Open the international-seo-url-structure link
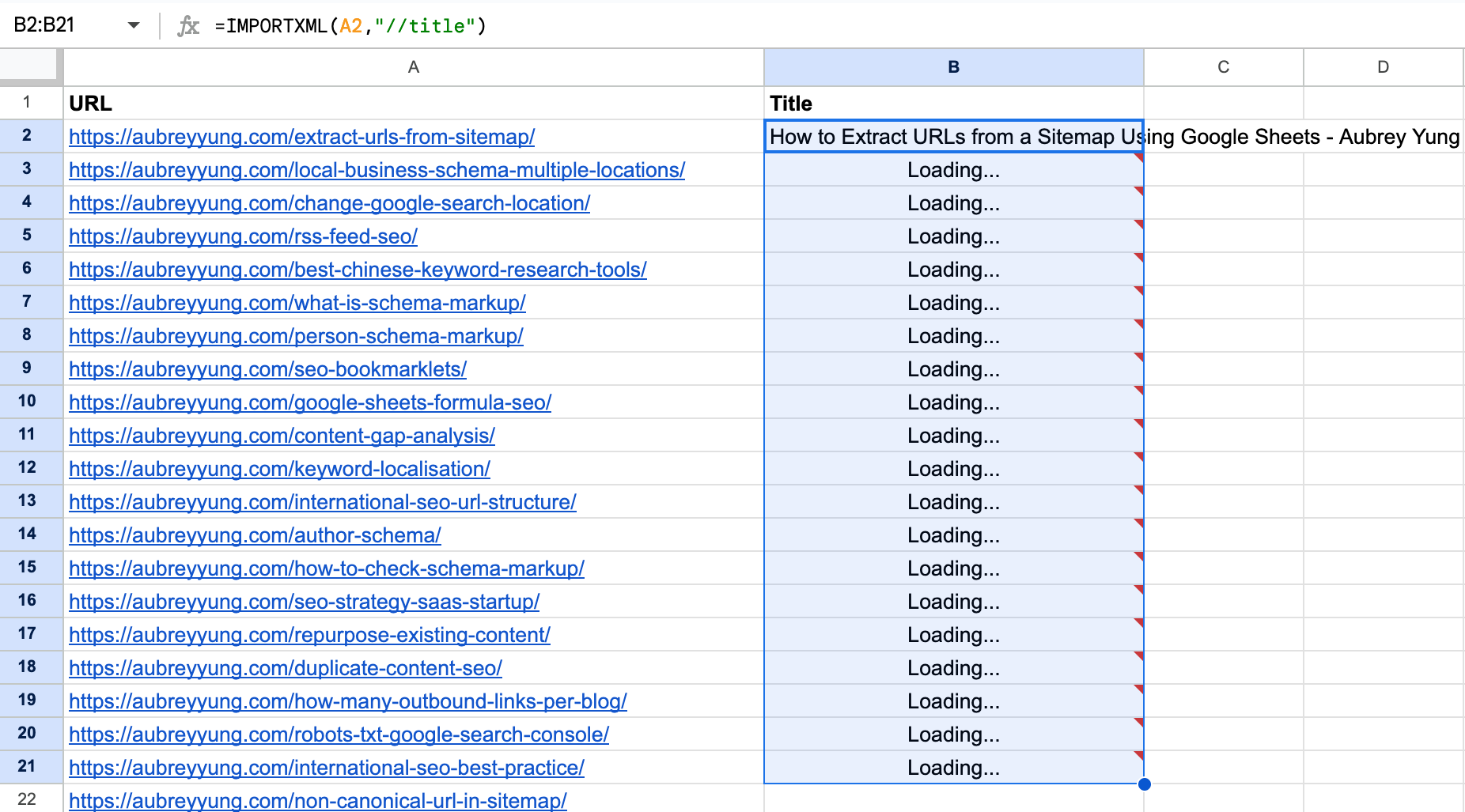1465x812 pixels. pos(323,502)
